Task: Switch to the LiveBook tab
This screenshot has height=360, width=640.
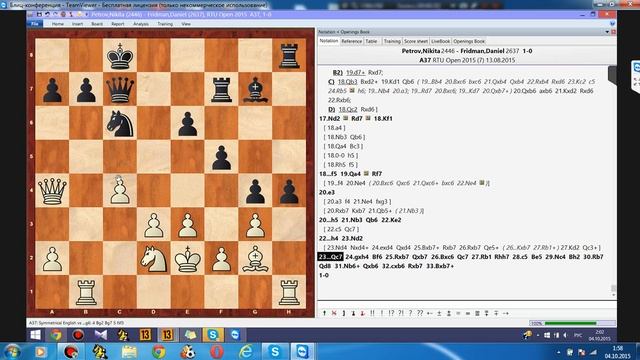Action: point(440,41)
